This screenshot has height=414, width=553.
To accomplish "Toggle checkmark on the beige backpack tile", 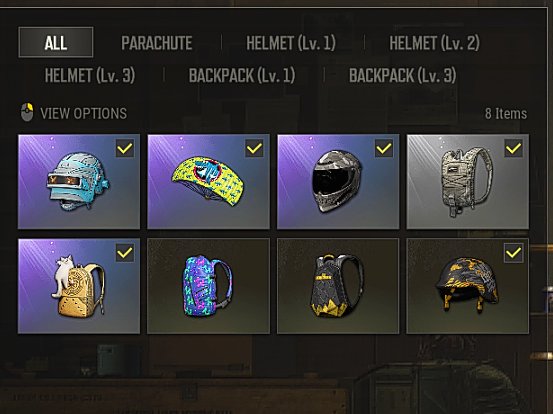I will point(514,148).
